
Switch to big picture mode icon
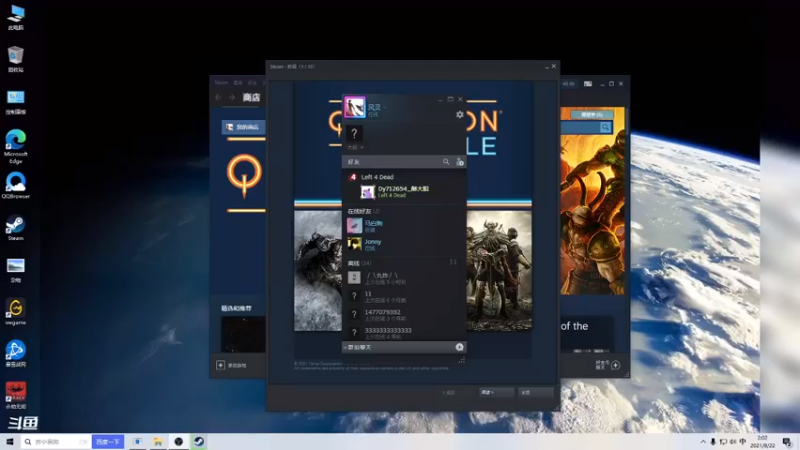(x=588, y=84)
